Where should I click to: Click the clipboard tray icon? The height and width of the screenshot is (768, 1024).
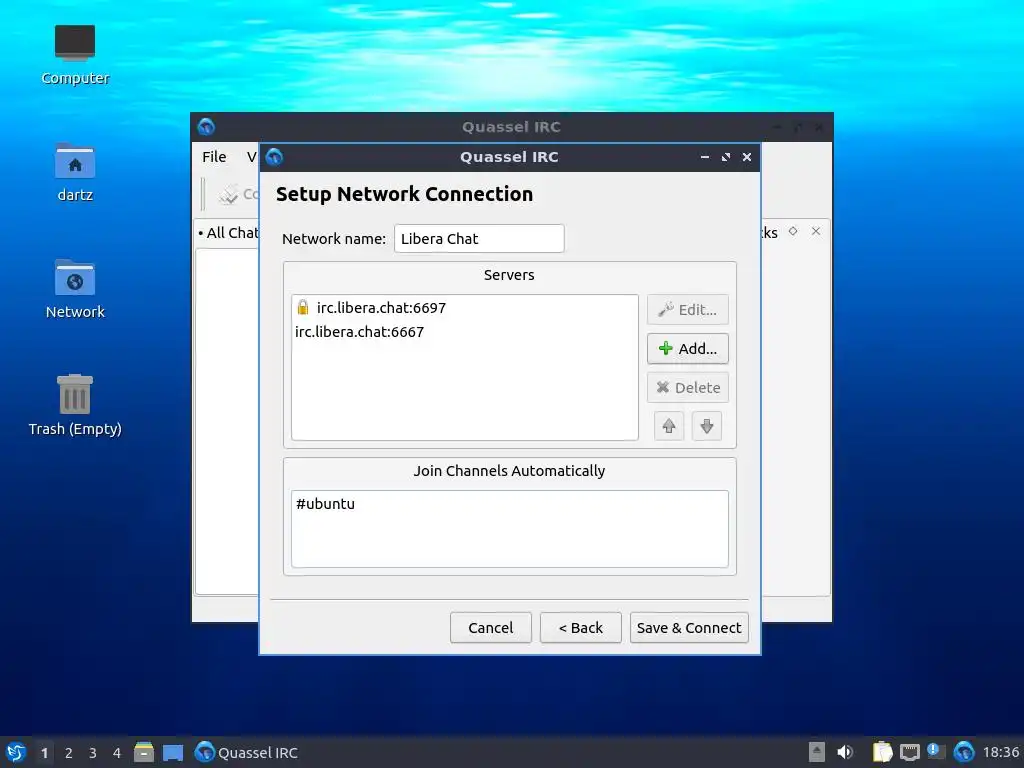tap(882, 752)
